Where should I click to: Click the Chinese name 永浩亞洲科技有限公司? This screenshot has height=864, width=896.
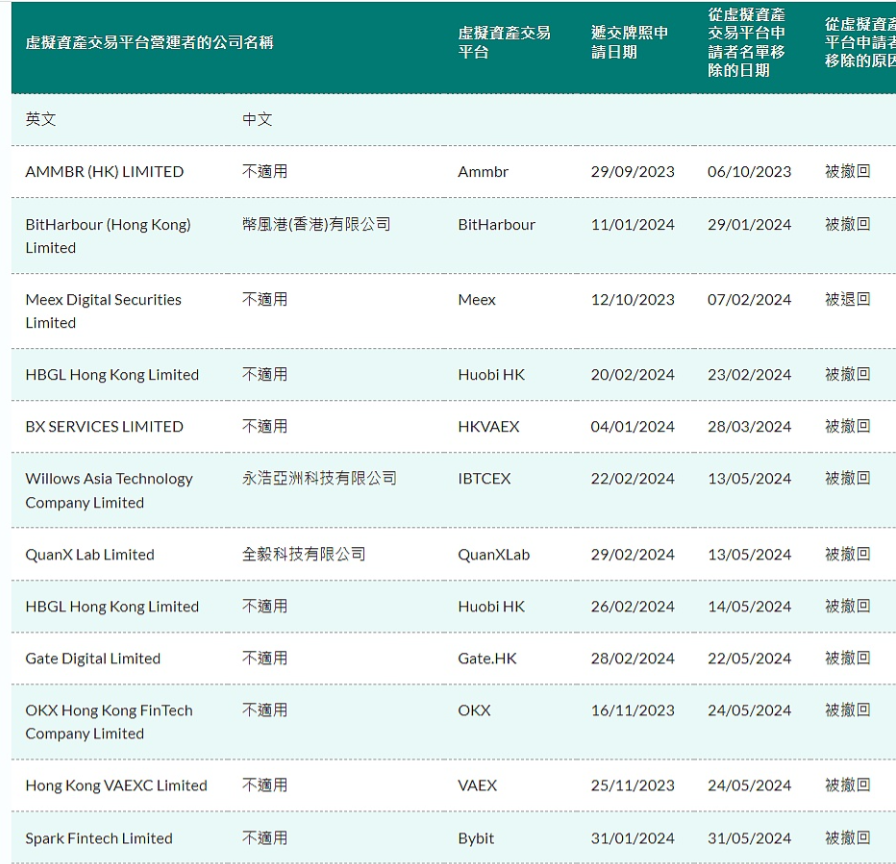(319, 479)
